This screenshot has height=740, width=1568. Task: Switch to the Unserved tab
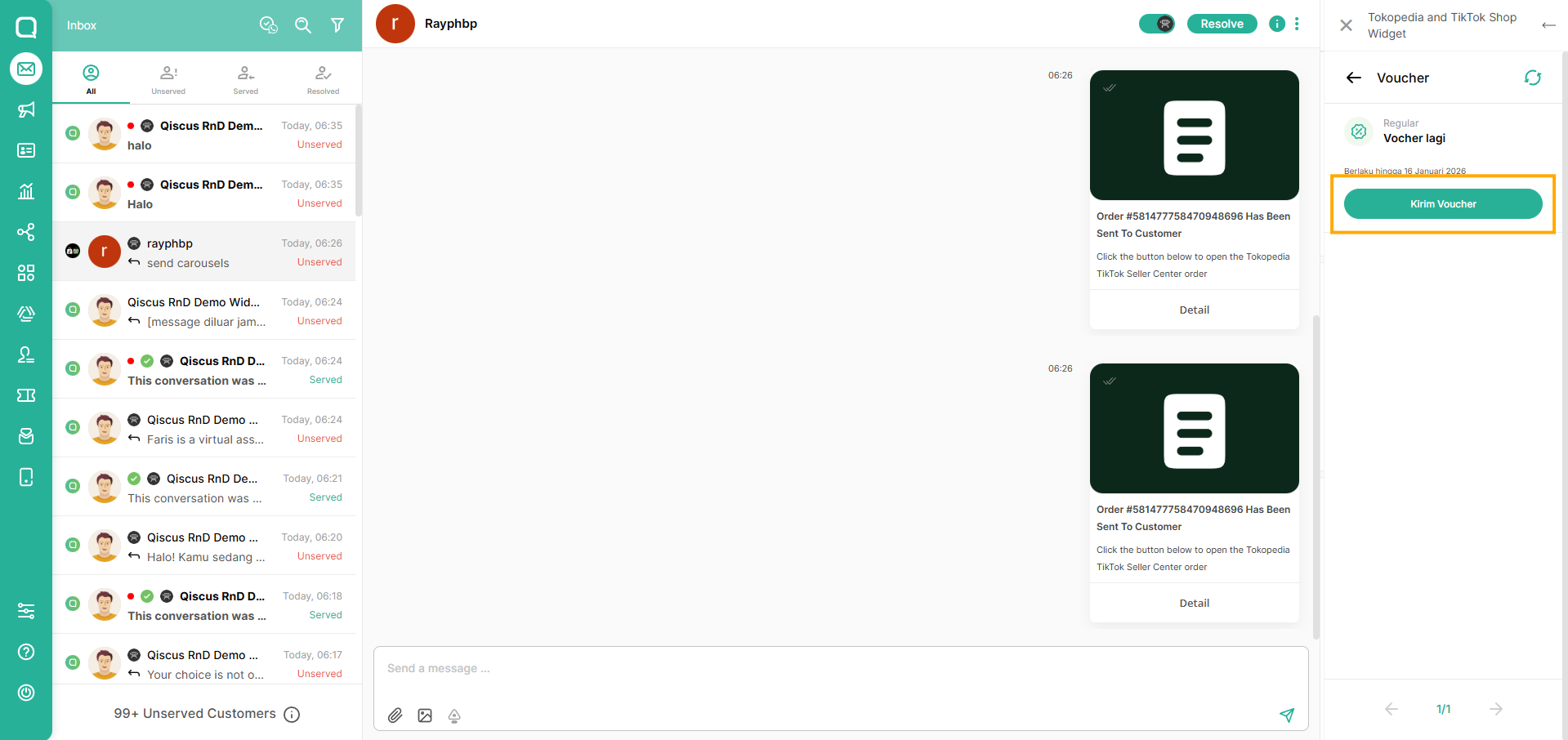click(168, 79)
